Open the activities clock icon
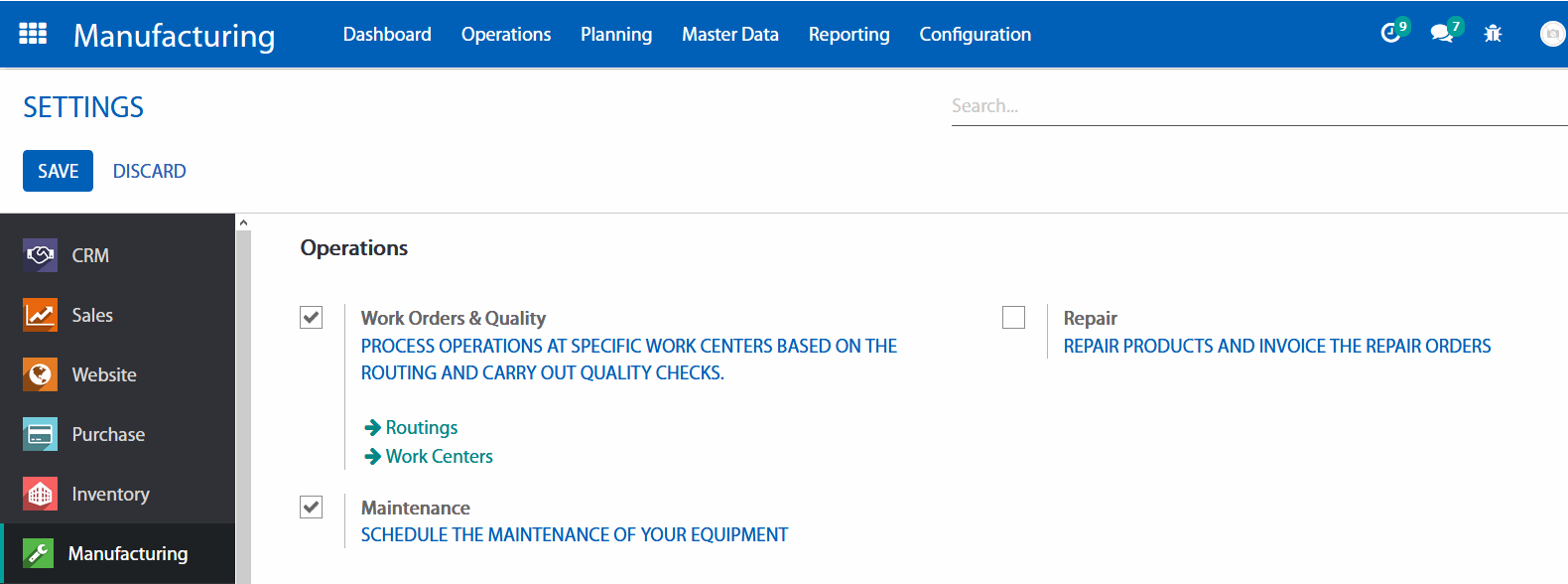The height and width of the screenshot is (584, 1568). tap(1390, 34)
